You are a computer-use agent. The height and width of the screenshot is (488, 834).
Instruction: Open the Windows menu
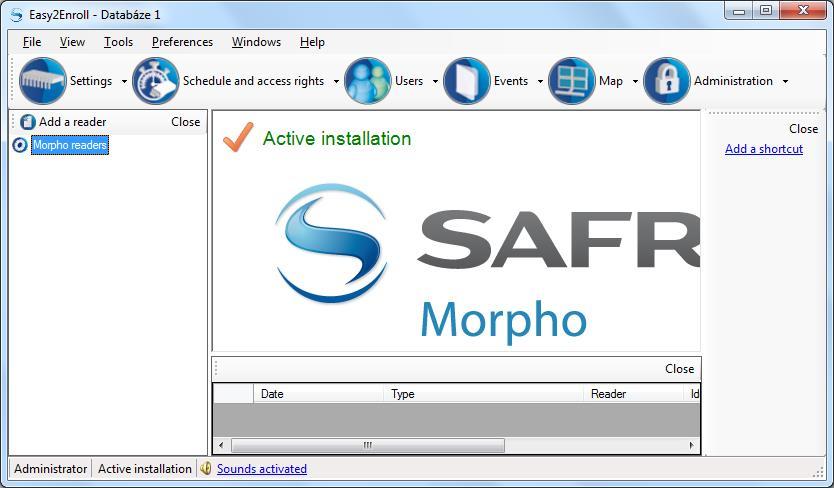[256, 42]
